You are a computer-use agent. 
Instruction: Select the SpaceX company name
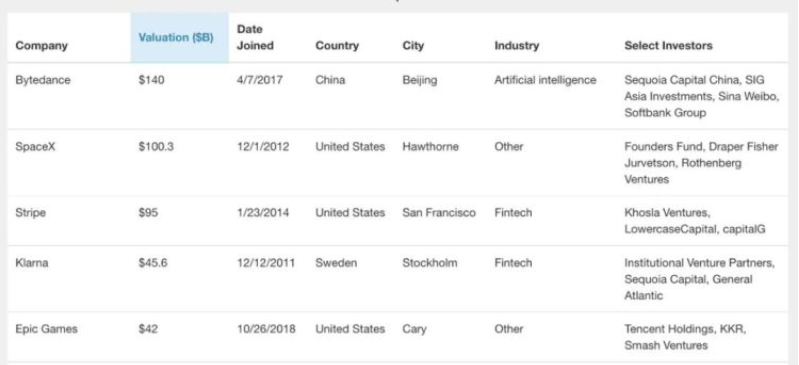pyautogui.click(x=32, y=147)
